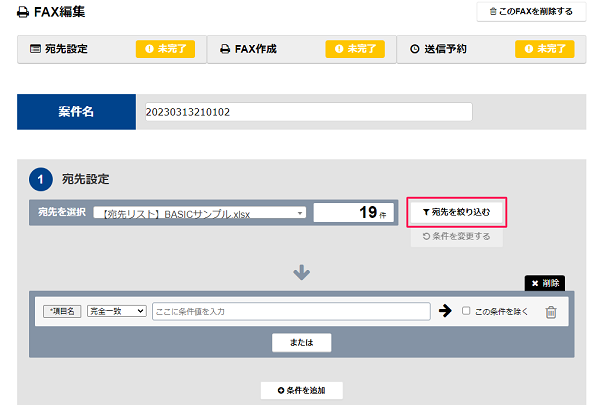Click the black 削除 close tag

click(x=545, y=283)
